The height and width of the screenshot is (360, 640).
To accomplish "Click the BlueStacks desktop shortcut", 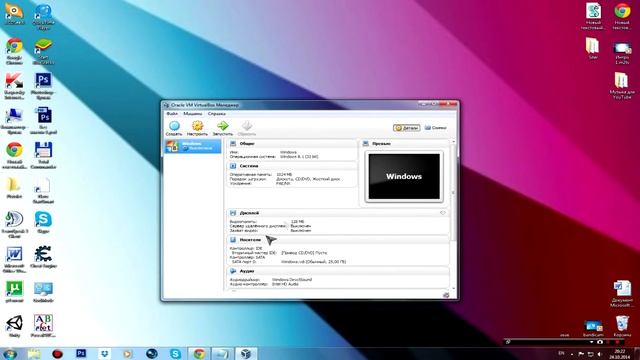I will click(x=43, y=51).
